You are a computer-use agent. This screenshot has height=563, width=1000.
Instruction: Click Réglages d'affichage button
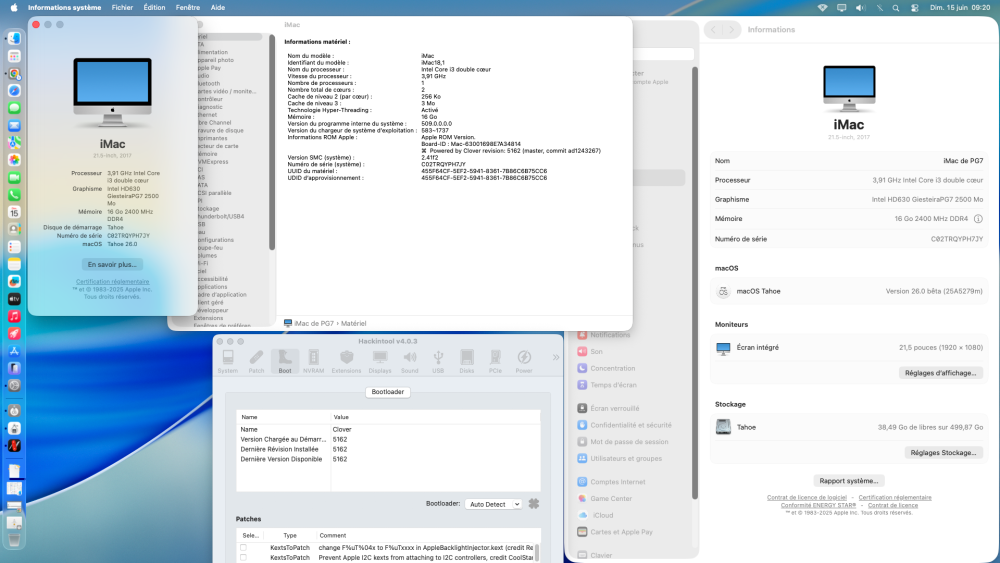point(940,373)
